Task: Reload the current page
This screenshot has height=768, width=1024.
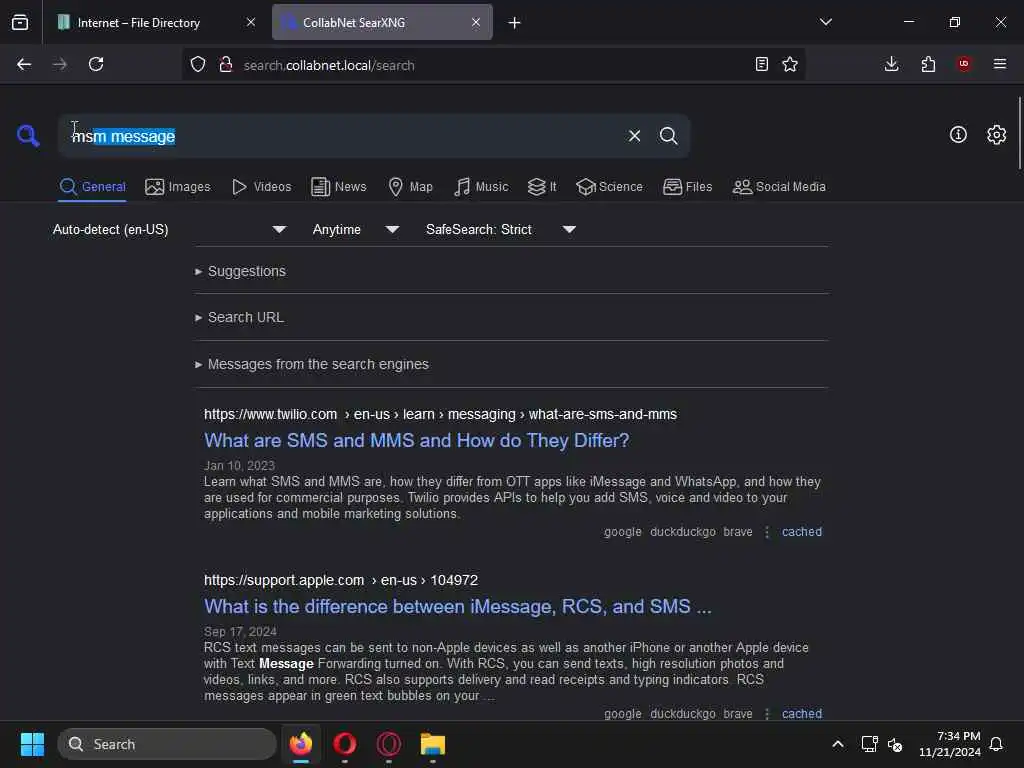Action: [x=96, y=64]
